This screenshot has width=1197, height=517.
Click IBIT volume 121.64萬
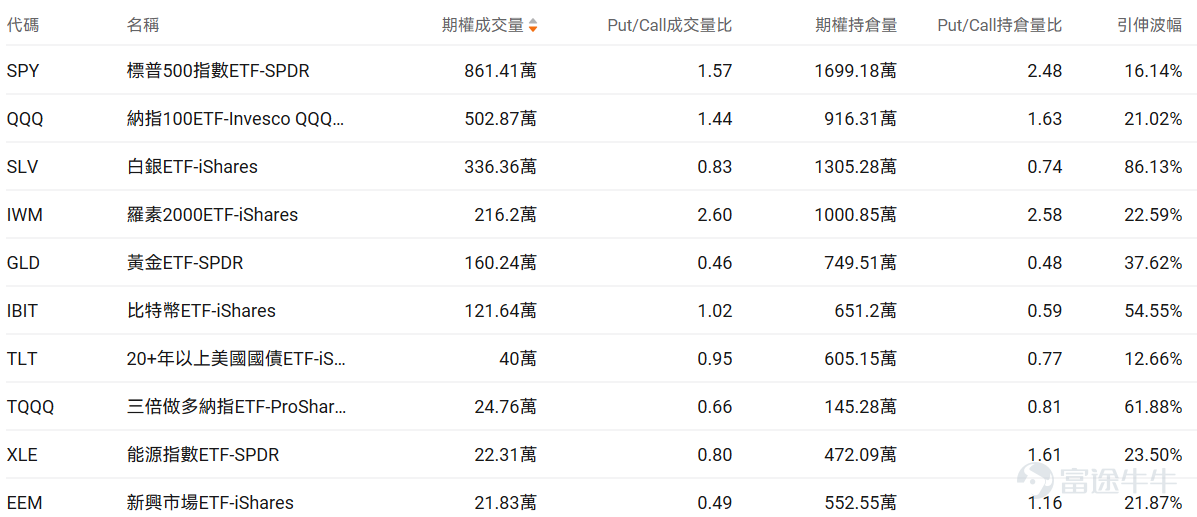pyautogui.click(x=500, y=311)
